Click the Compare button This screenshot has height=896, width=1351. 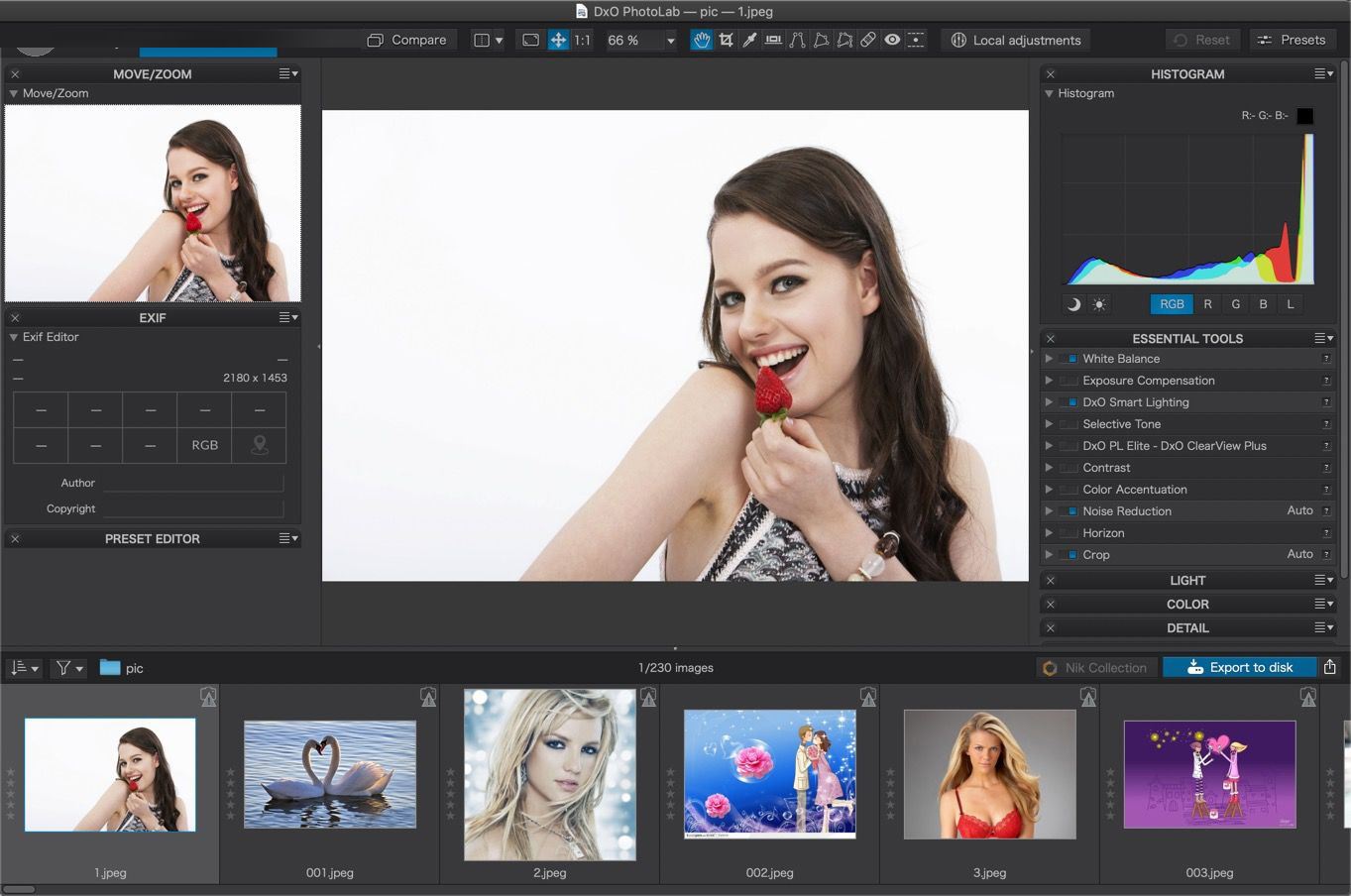pyautogui.click(x=406, y=40)
